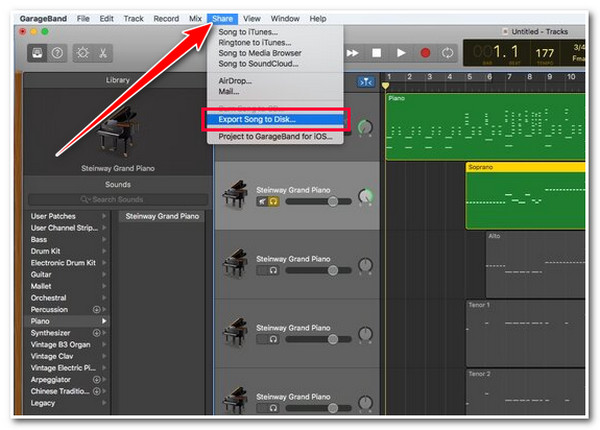Open the GarageBand application menu

[43, 18]
